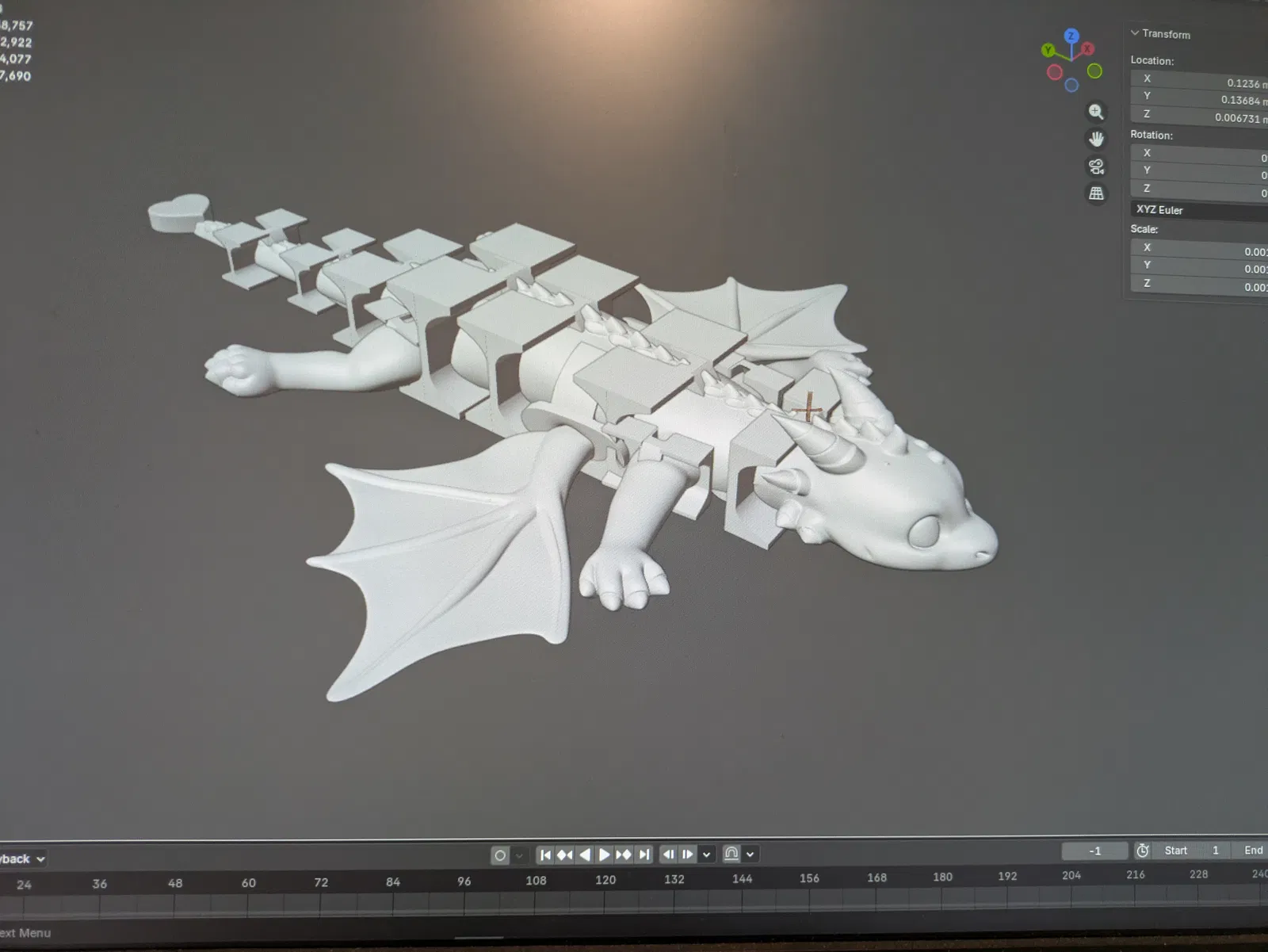
Task: Toggle the preview range clock icon
Action: [x=1142, y=851]
